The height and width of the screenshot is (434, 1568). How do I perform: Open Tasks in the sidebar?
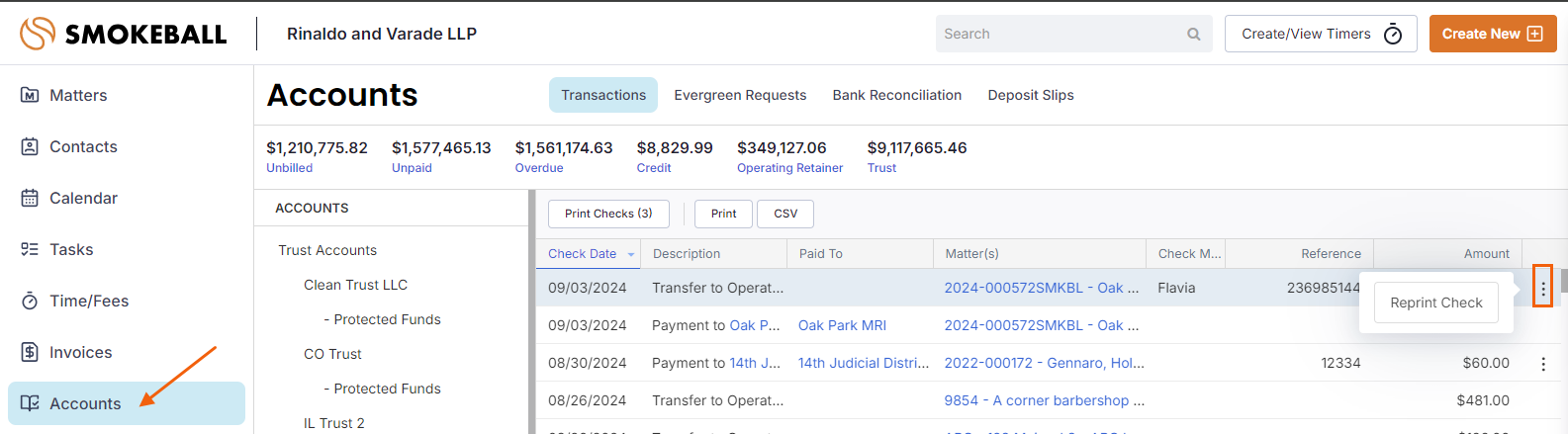point(127,249)
